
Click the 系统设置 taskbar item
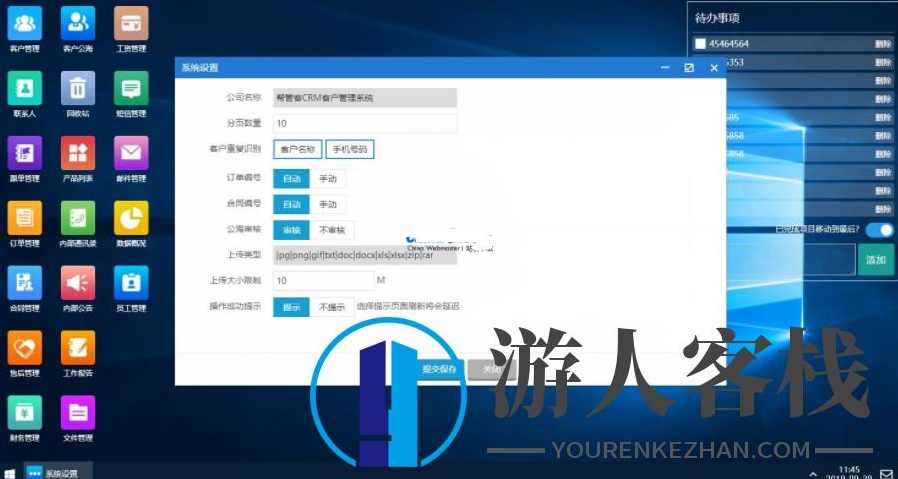(x=57, y=472)
